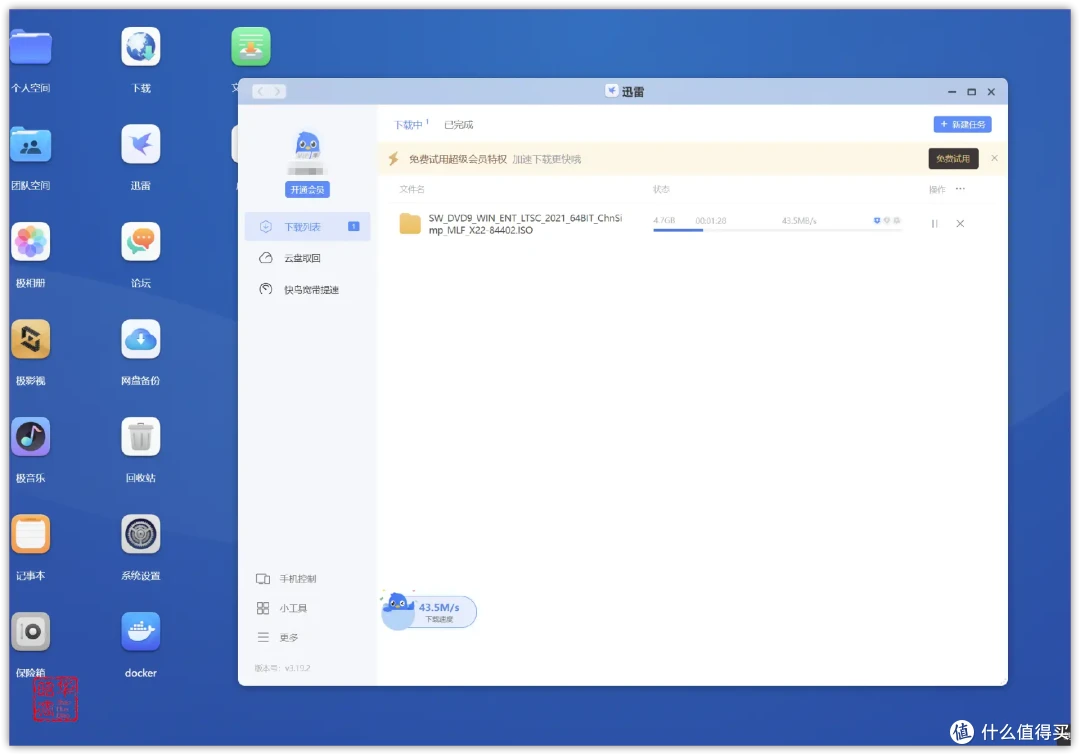
Task: Dismiss the membership trial banner
Action: tap(995, 158)
